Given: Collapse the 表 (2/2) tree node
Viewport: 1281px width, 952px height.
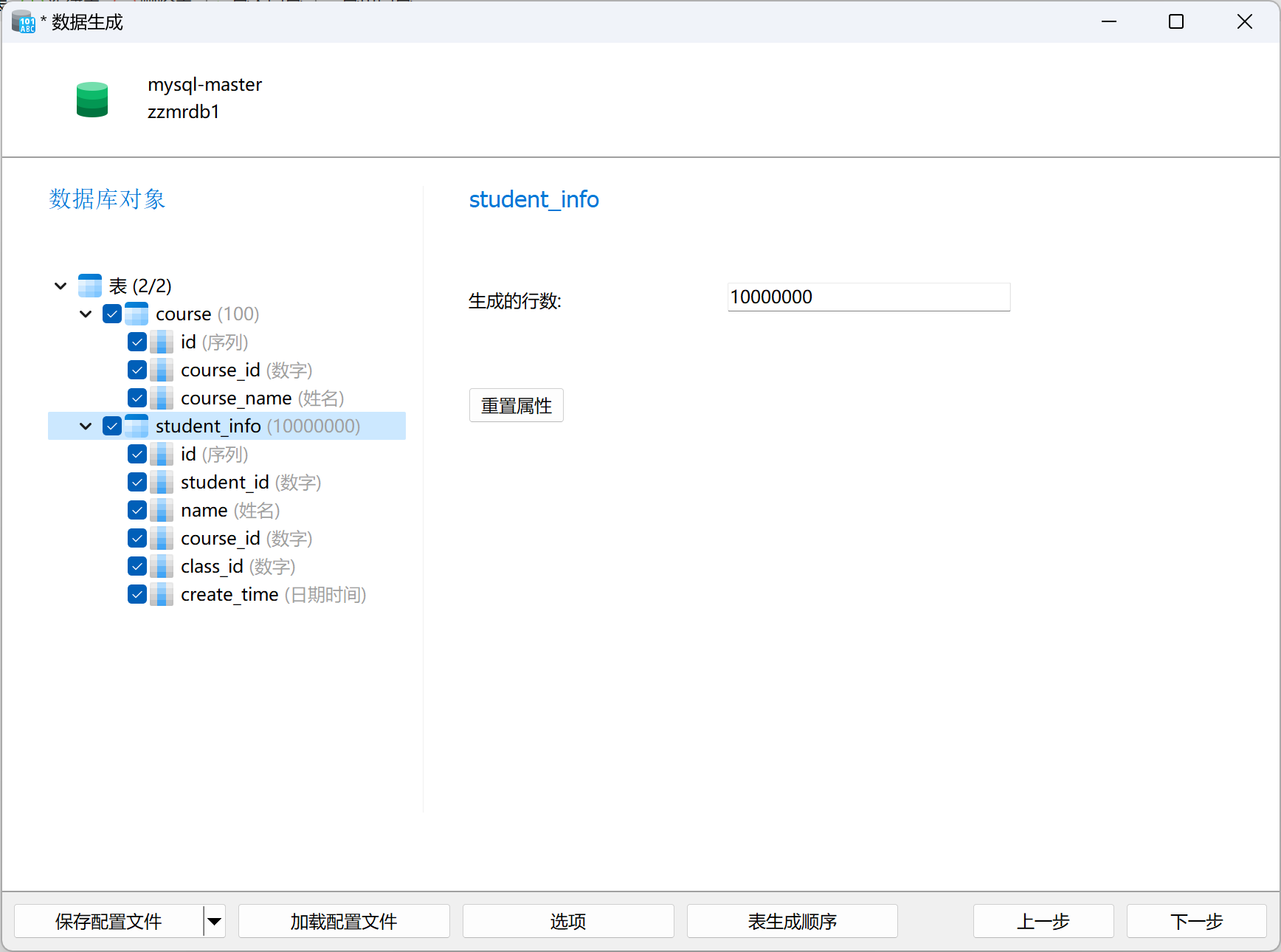Looking at the screenshot, I should coord(61,286).
